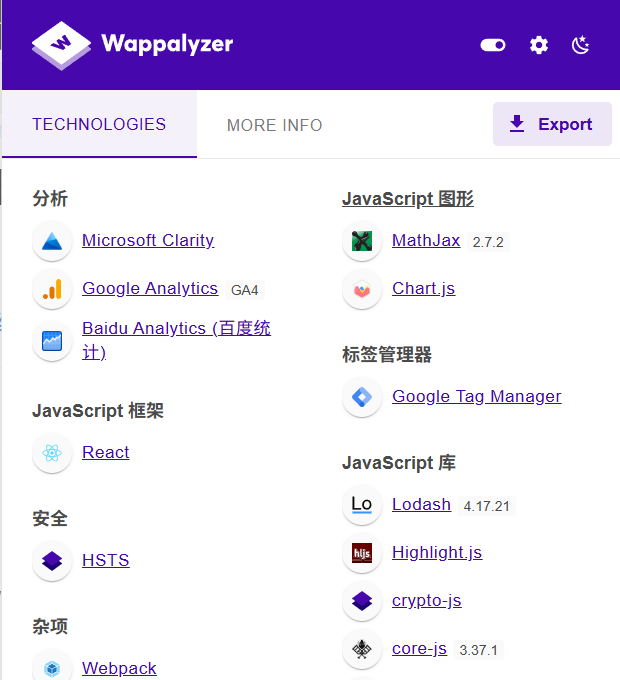Click the Google Analytics bar chart icon
This screenshot has height=680, width=620.
pos(52,289)
